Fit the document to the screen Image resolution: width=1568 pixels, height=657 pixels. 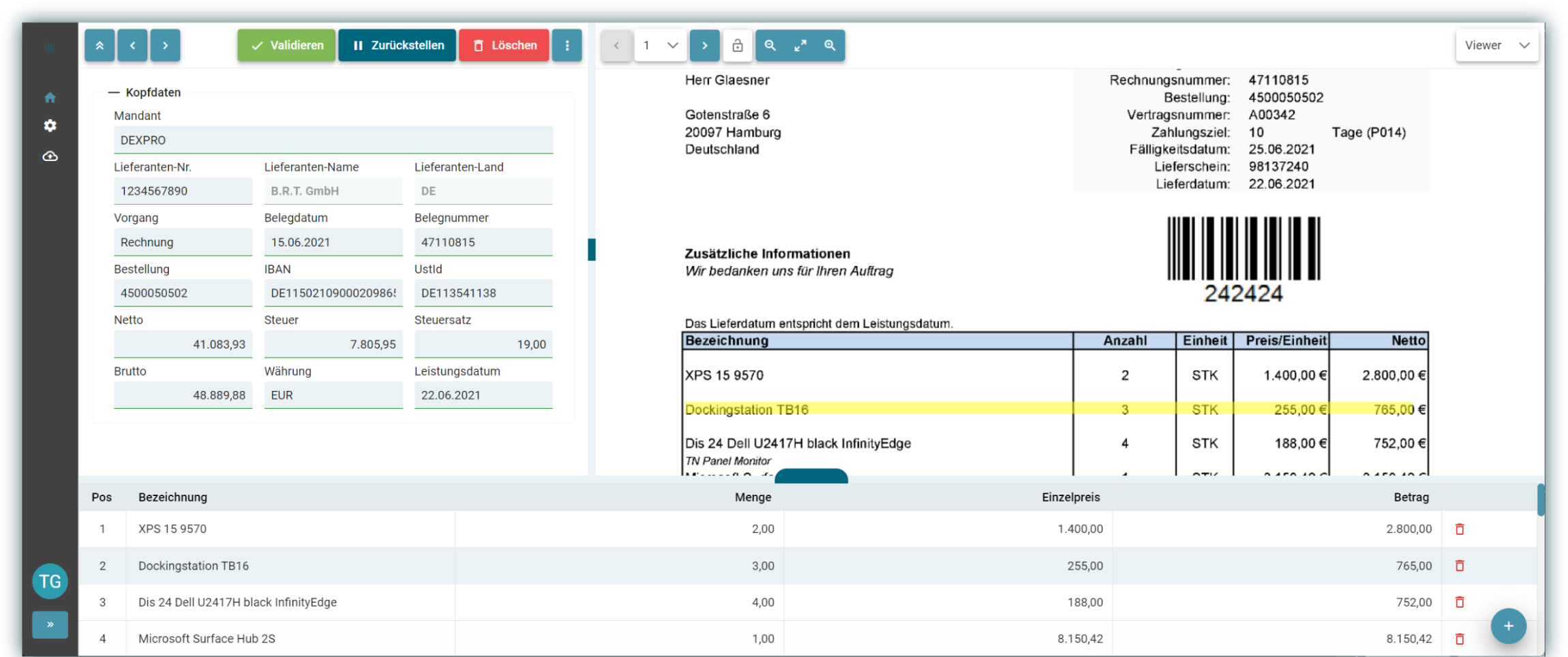(x=800, y=45)
